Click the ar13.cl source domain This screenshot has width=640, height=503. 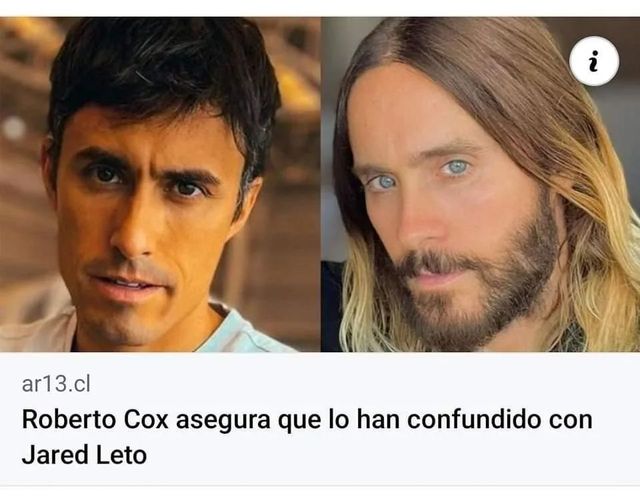[x=56, y=384]
